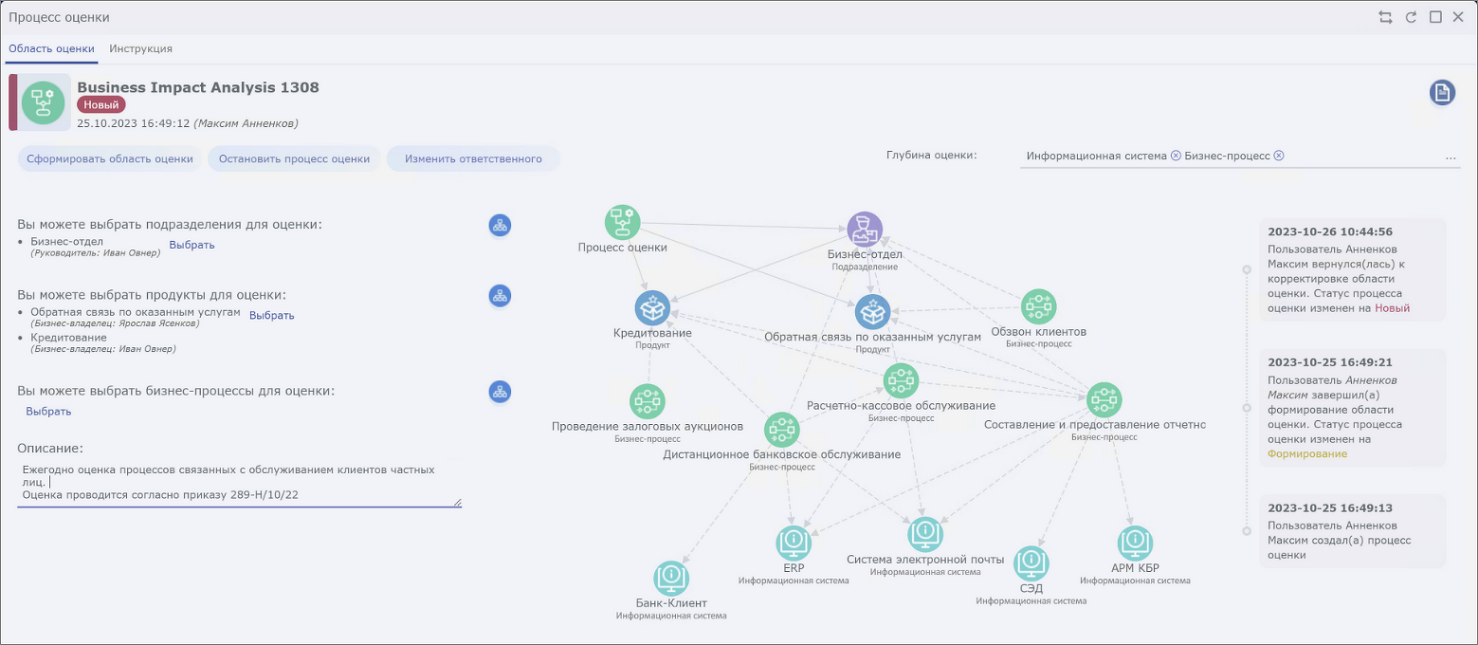Remove the Бизнес-процесс depth tag
This screenshot has height=645, width=1478.
coord(1279,156)
